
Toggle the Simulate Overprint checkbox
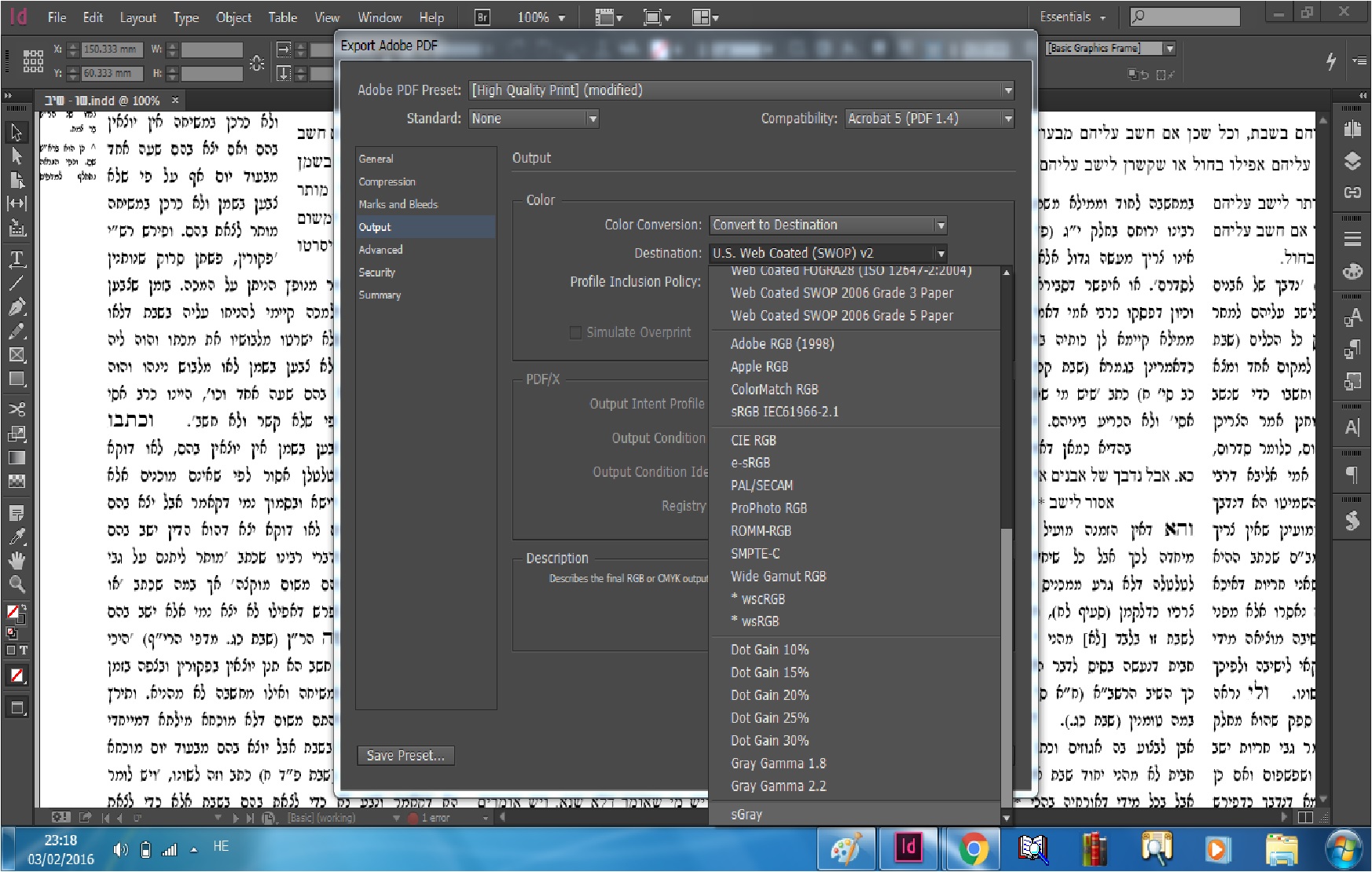(575, 332)
